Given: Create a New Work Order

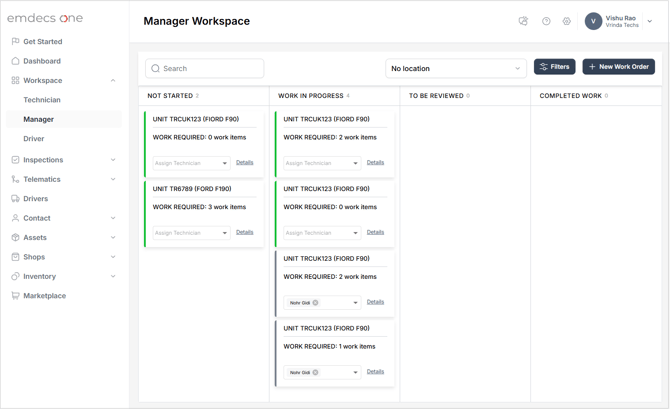Looking at the screenshot, I should 618,67.
